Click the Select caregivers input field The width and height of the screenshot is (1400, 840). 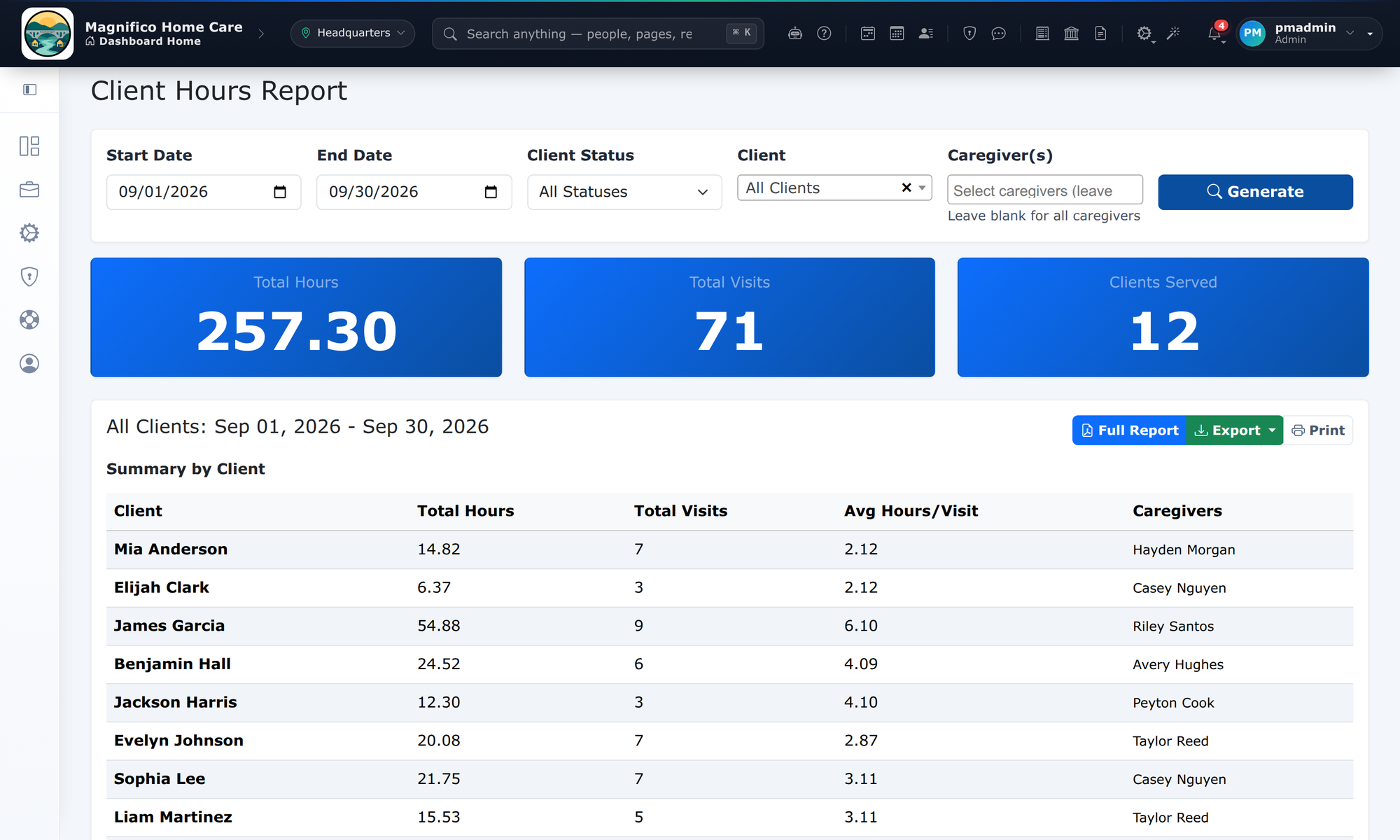tap(1044, 190)
